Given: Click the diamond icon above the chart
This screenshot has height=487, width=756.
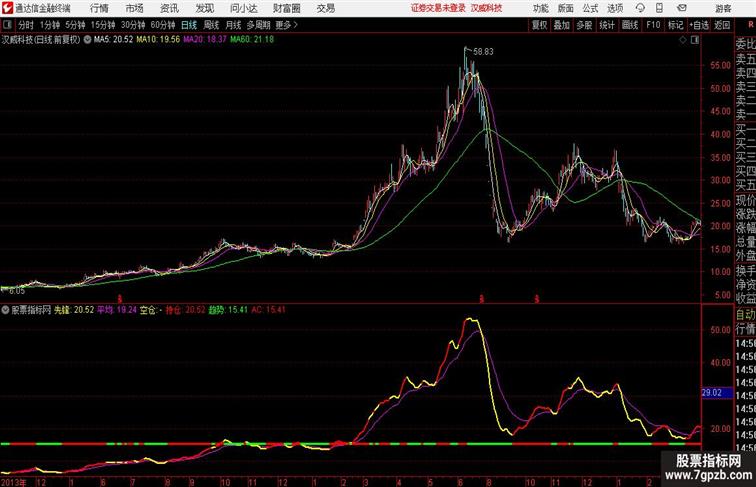Looking at the screenshot, I should pos(683,40).
